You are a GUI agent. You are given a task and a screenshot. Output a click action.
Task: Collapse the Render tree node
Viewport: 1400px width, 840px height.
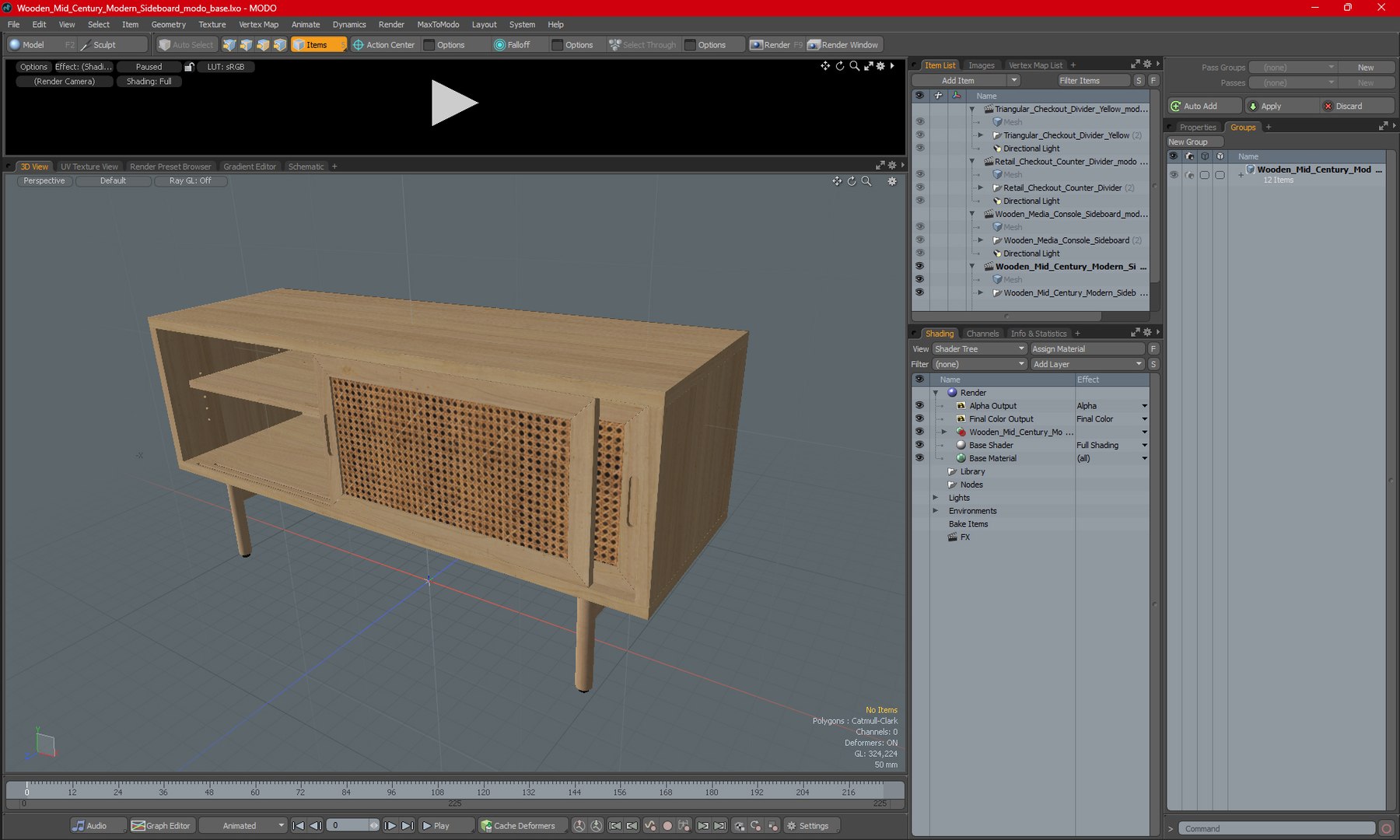click(936, 394)
